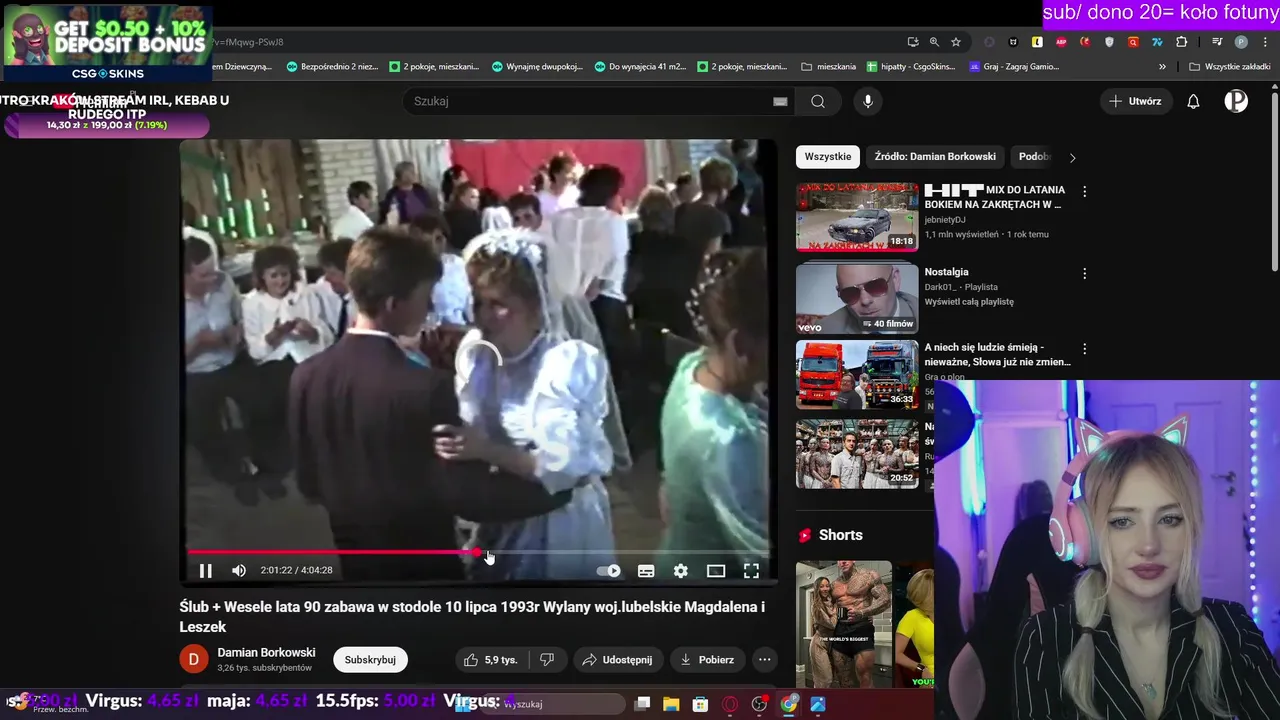Click the Windows taskbar search box
Viewport: 1280px width, 720px height.
[553, 704]
